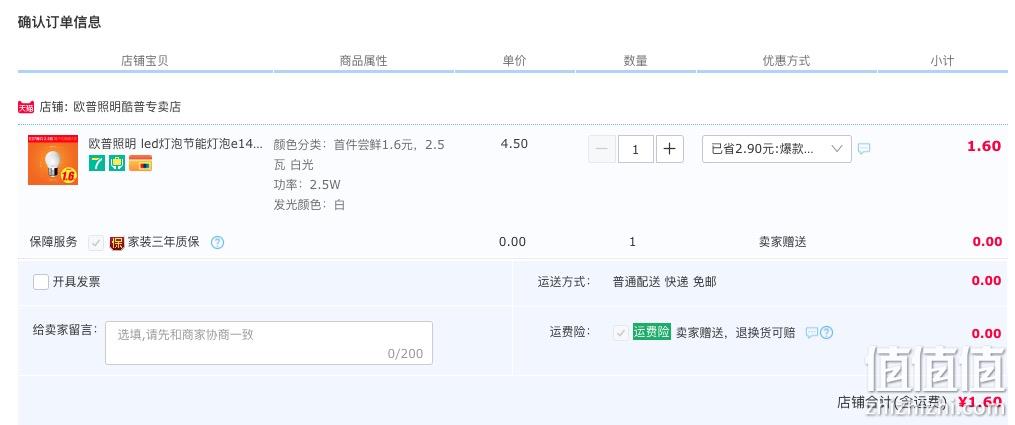Click the 保障服务 label
This screenshot has height=425, width=1015.
point(53,242)
